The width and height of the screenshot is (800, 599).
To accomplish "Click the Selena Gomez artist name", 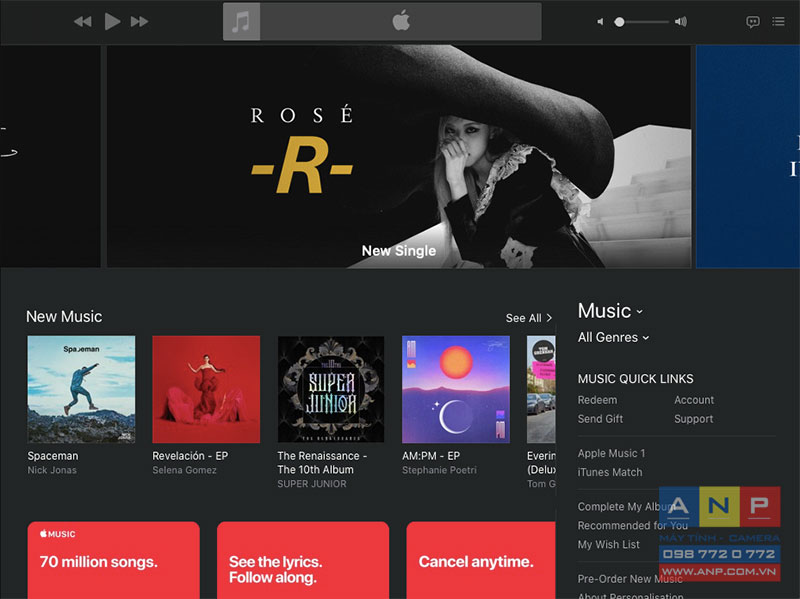I will (x=184, y=470).
